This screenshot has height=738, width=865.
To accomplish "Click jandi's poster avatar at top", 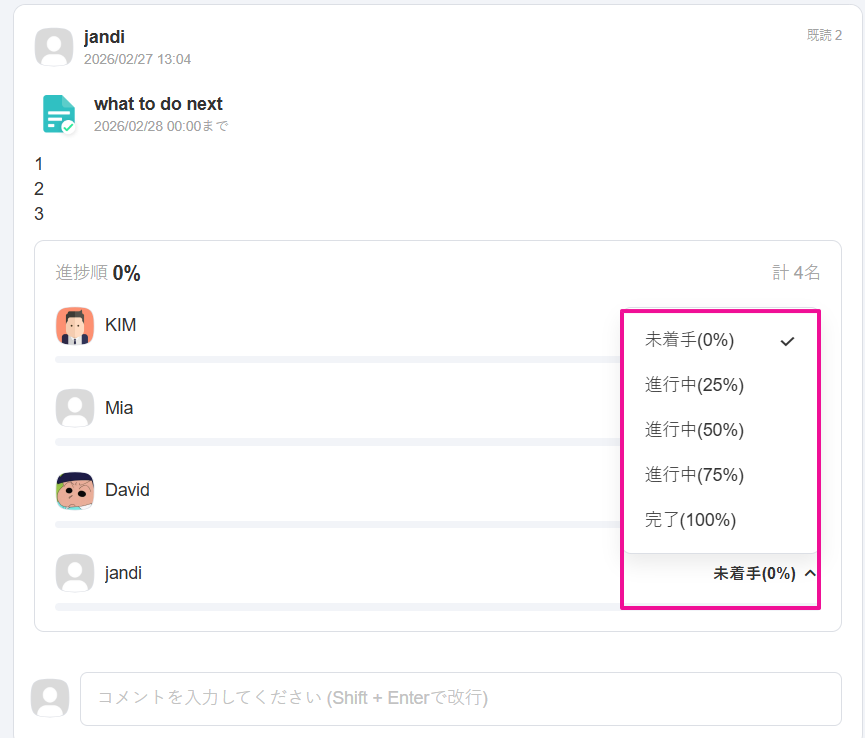I will click(x=54, y=47).
